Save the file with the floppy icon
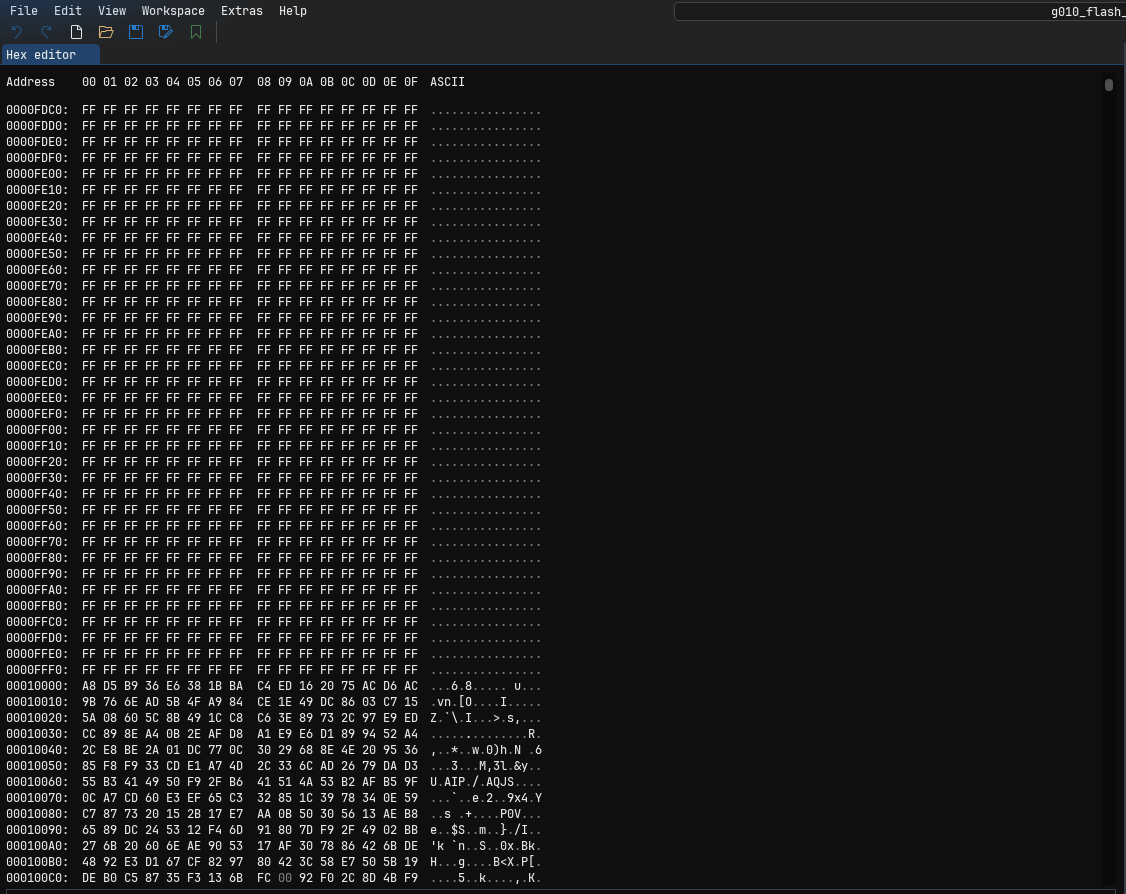 click(136, 32)
